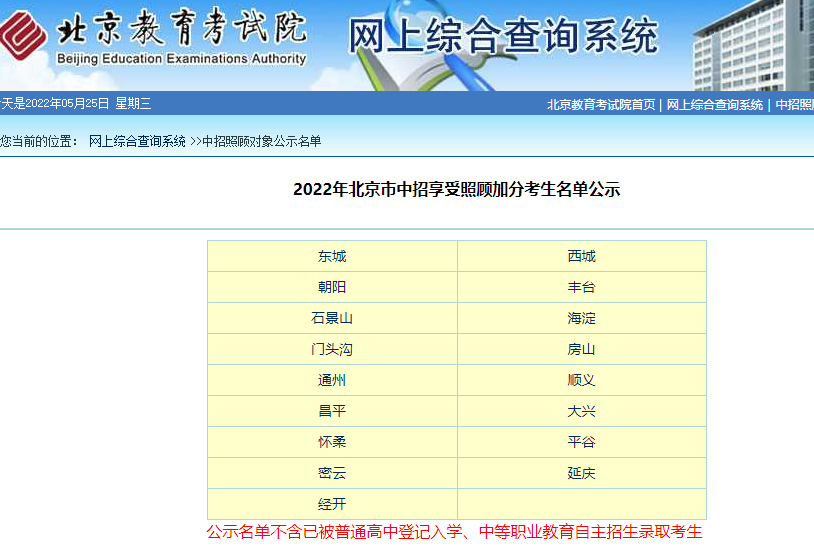
Task: Open 北京教育考试院首页 link in the top bar
Action: (x=601, y=105)
